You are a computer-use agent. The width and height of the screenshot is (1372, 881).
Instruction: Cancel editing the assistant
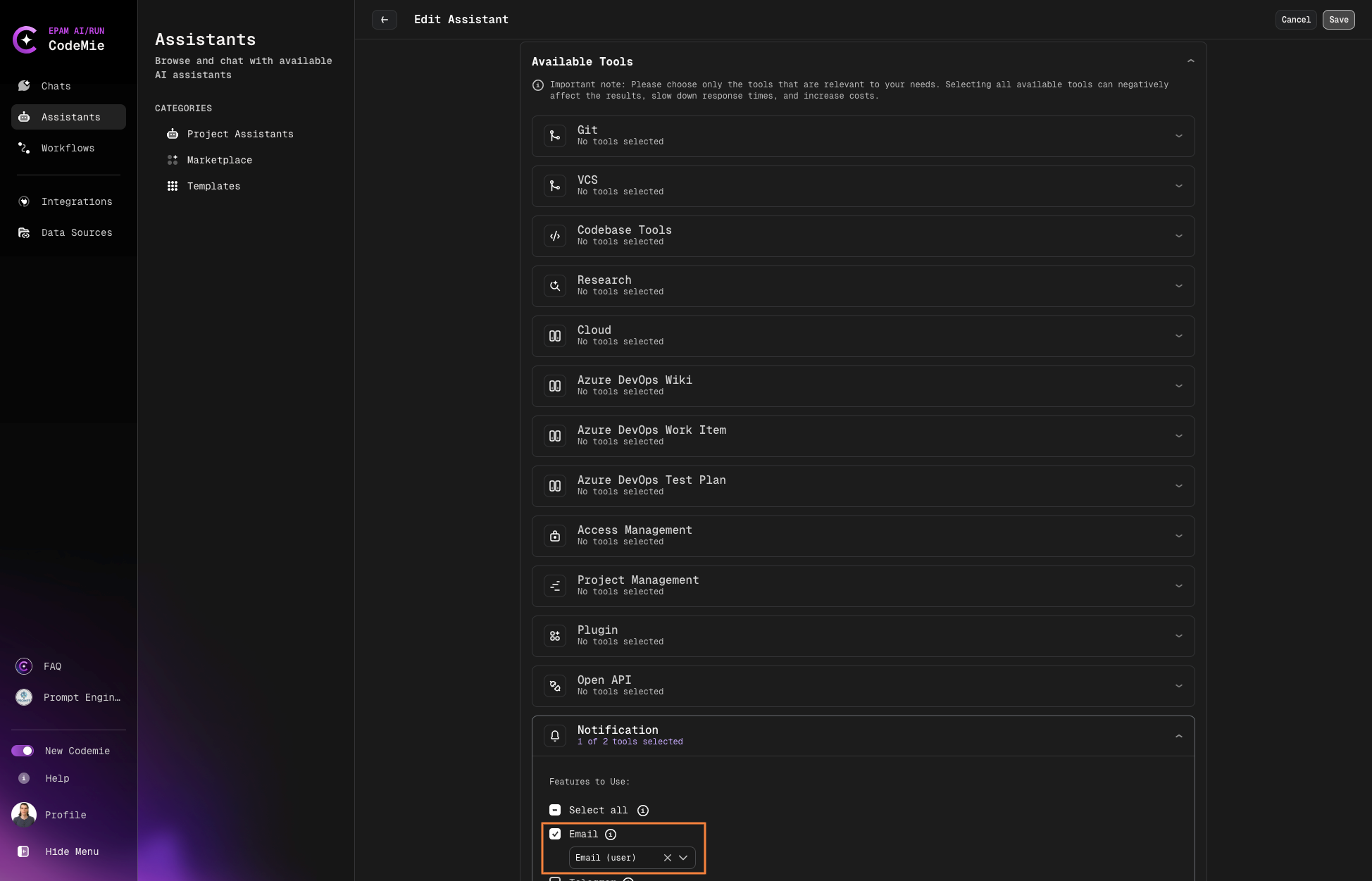click(x=1295, y=20)
